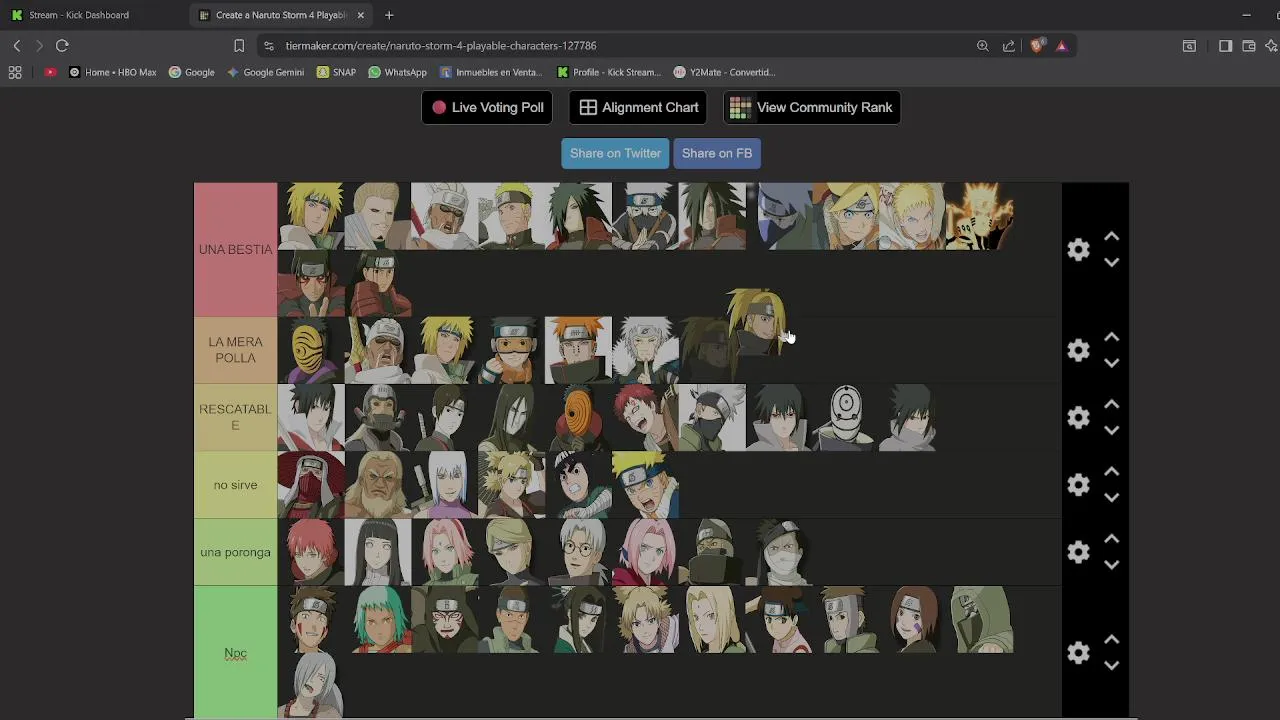The width and height of the screenshot is (1280, 720).
Task: Click Share on Twitter button
Action: click(615, 153)
